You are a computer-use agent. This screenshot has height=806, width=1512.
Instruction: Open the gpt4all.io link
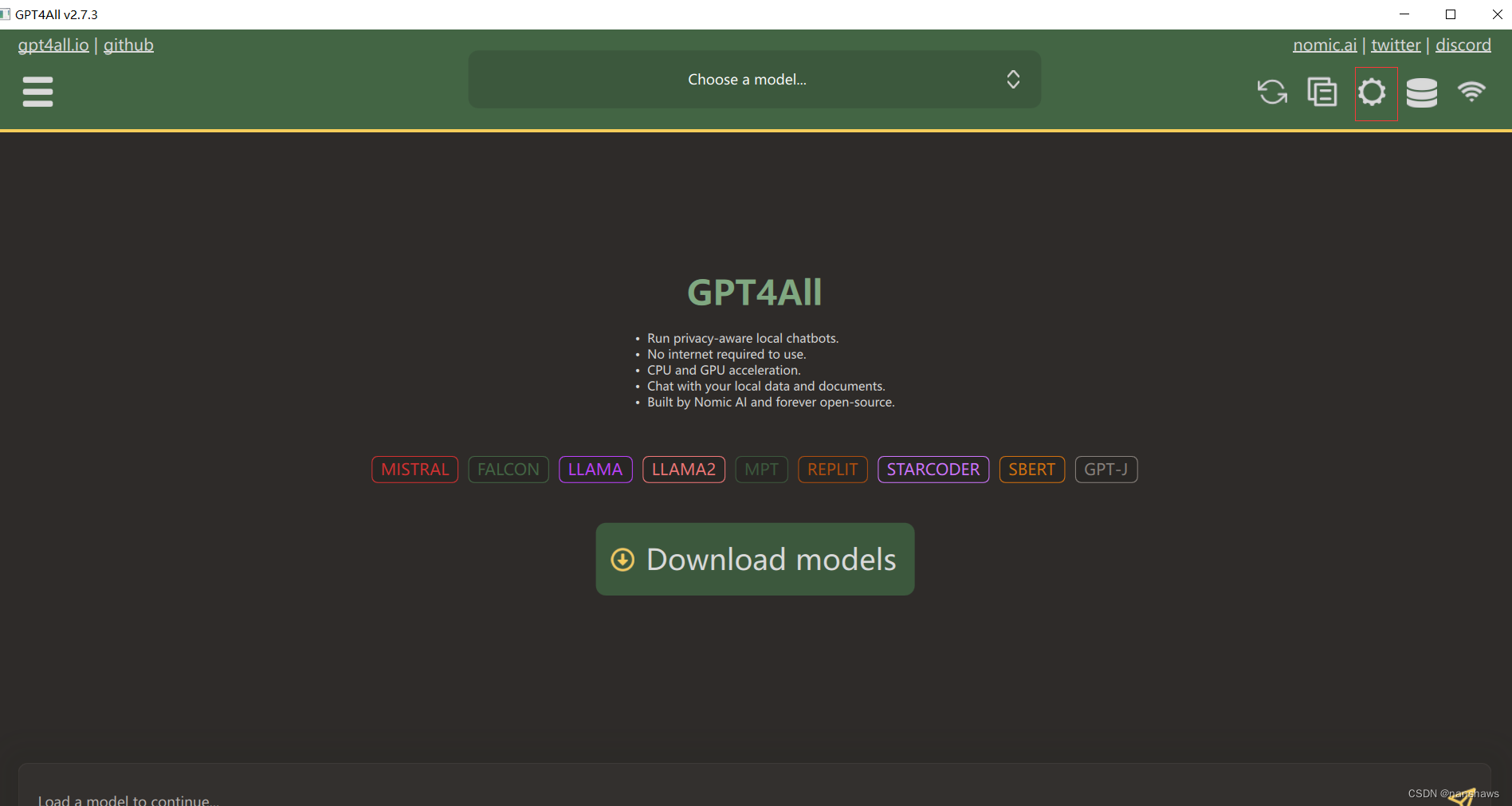53,45
